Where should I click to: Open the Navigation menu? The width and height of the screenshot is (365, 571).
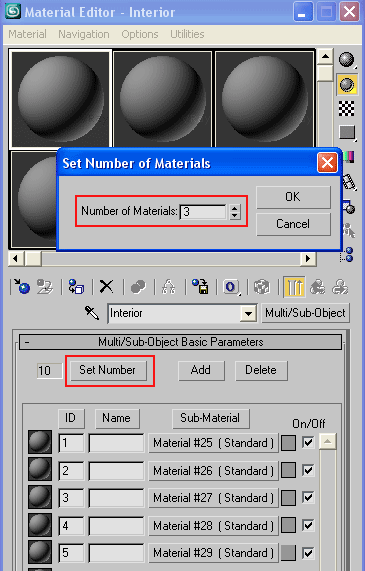84,34
